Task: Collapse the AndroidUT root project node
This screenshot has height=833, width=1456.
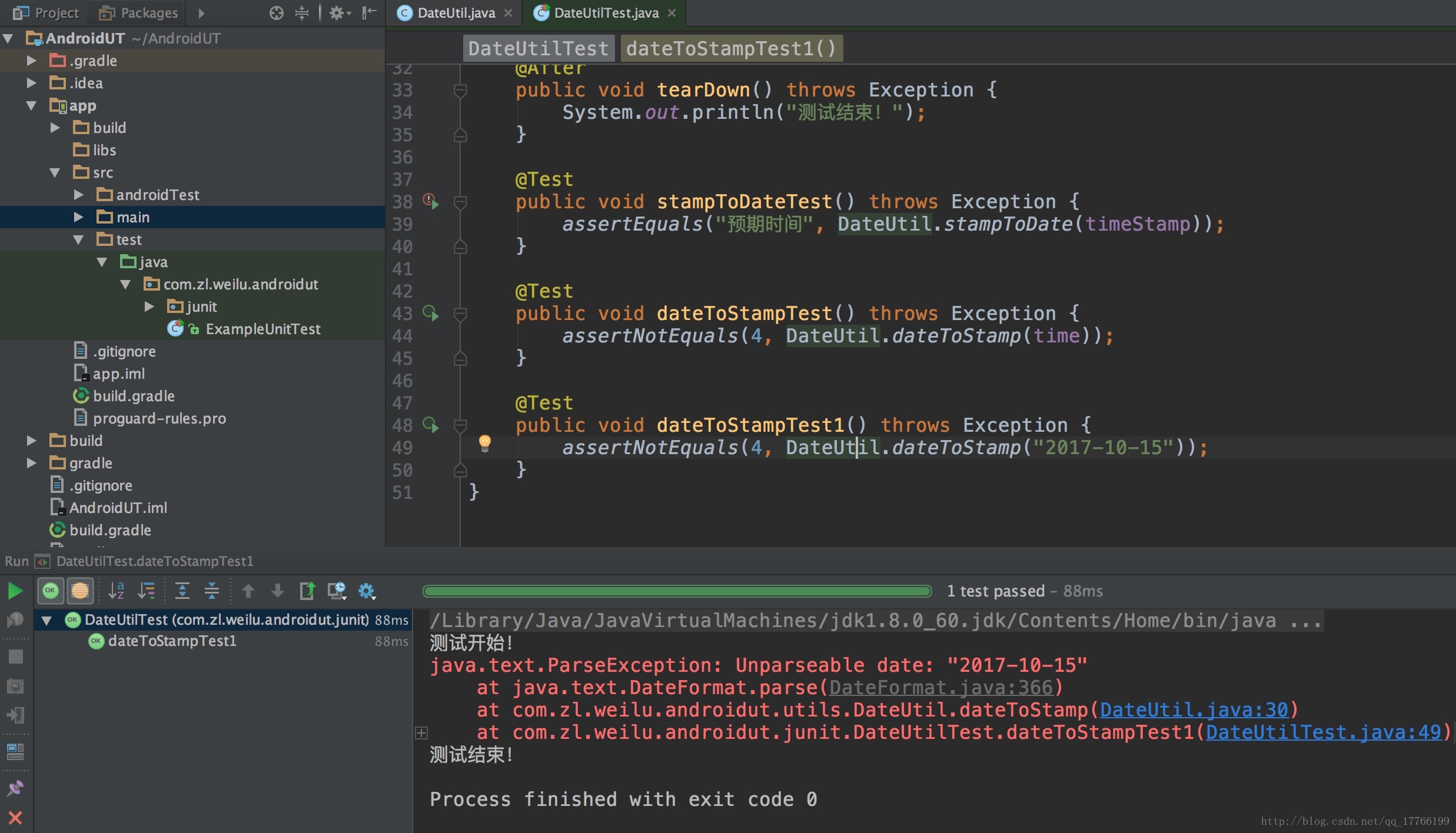Action: 8,39
